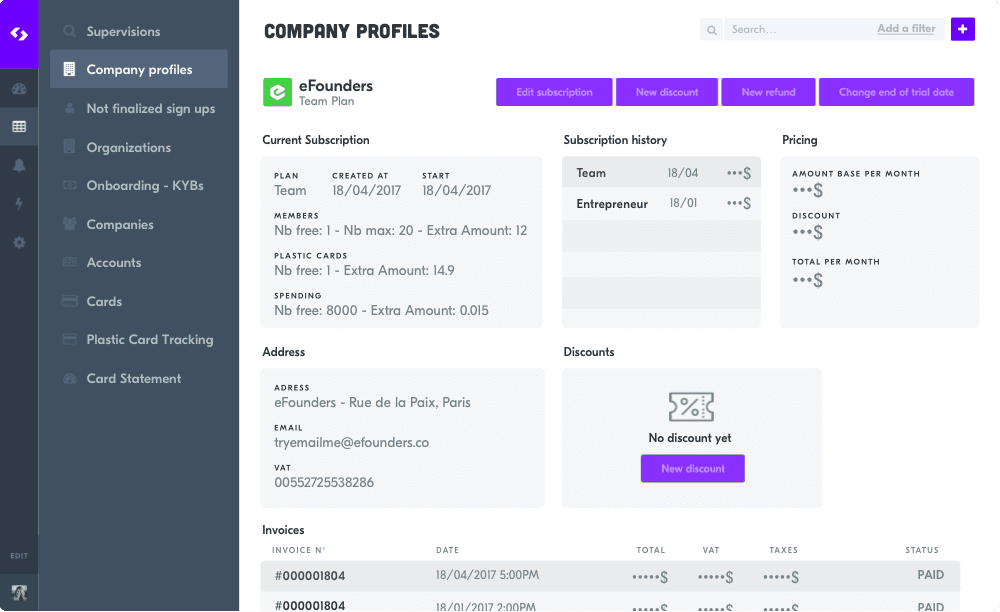Click the discount coupon icon
This screenshot has width=1000, height=612.
(x=691, y=407)
